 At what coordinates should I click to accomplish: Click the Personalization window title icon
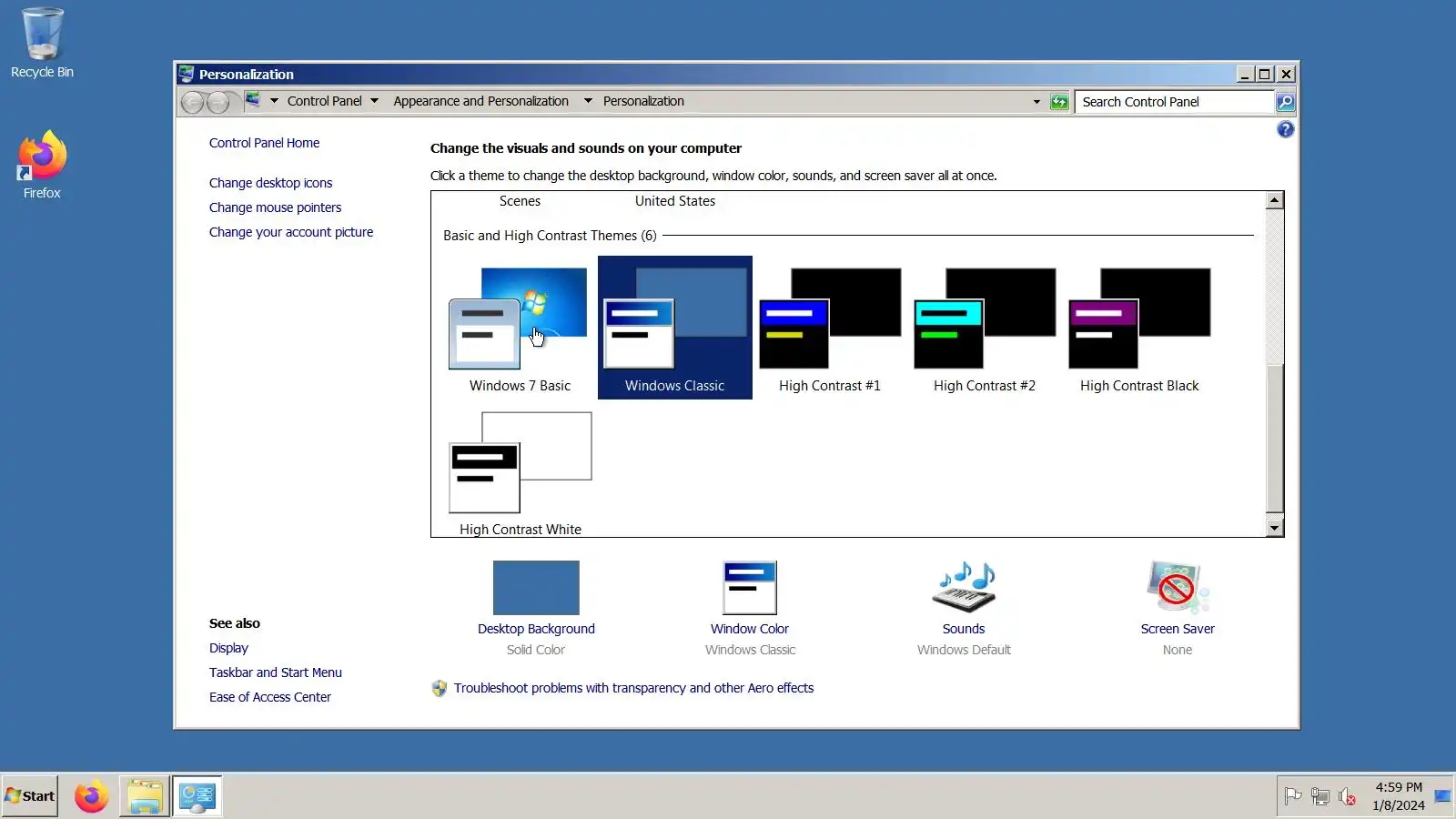[187, 74]
